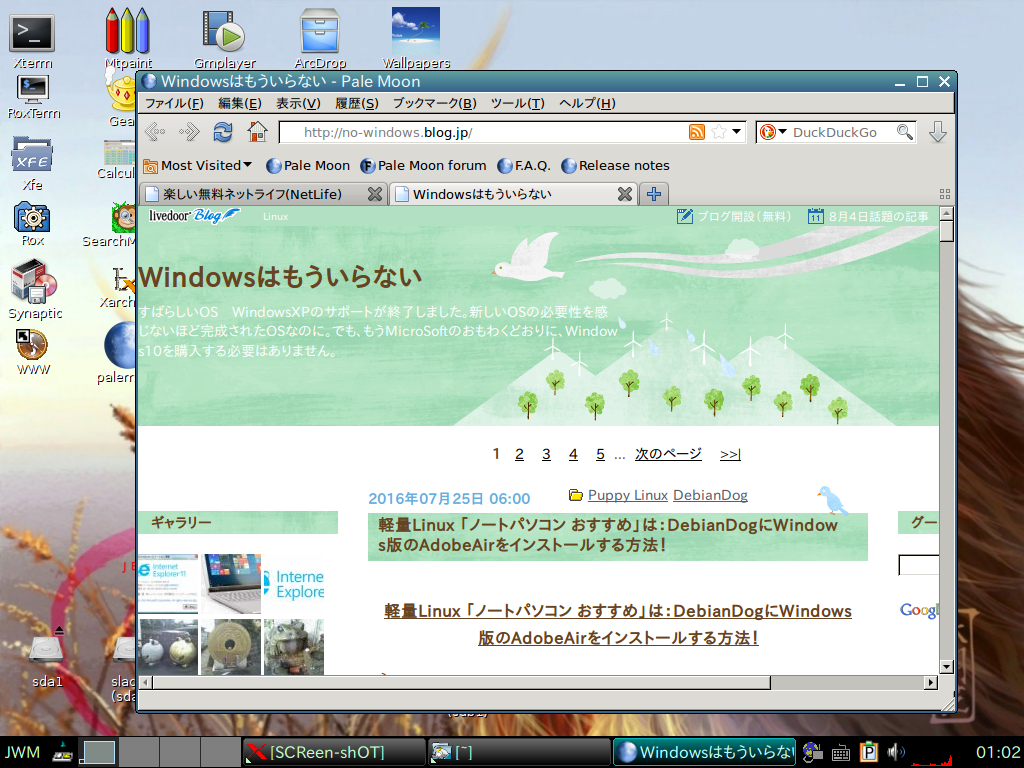Screen dimensions: 1024x768
Task: Open the ツール(T) menu
Action: tap(517, 103)
